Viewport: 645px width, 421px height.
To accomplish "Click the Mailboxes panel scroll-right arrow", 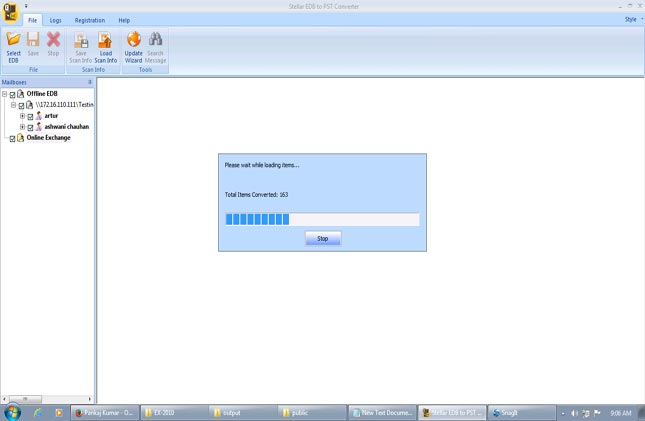I will pos(90,399).
